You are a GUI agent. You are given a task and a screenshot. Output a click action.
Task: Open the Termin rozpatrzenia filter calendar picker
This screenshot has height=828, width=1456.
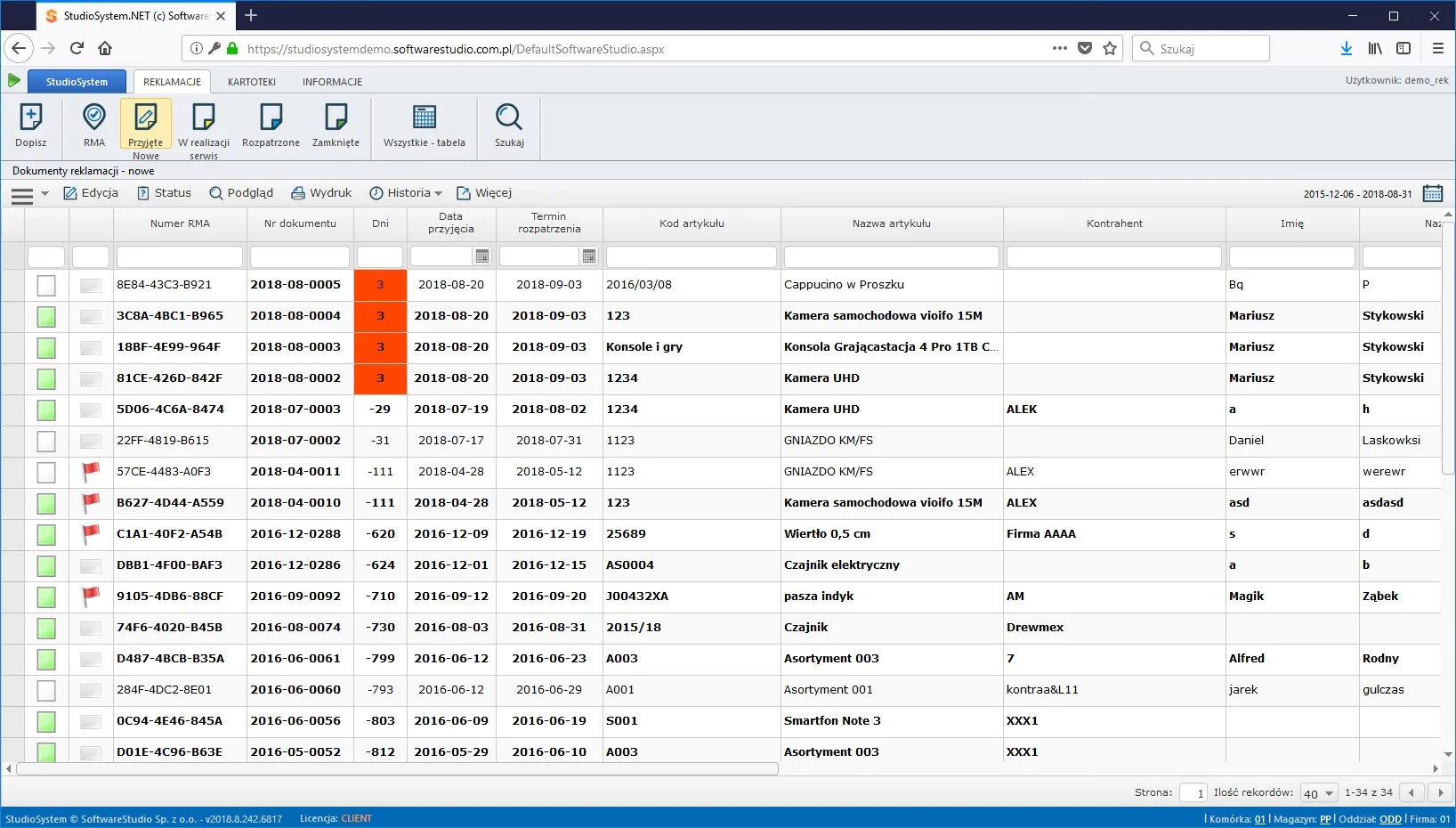(589, 256)
